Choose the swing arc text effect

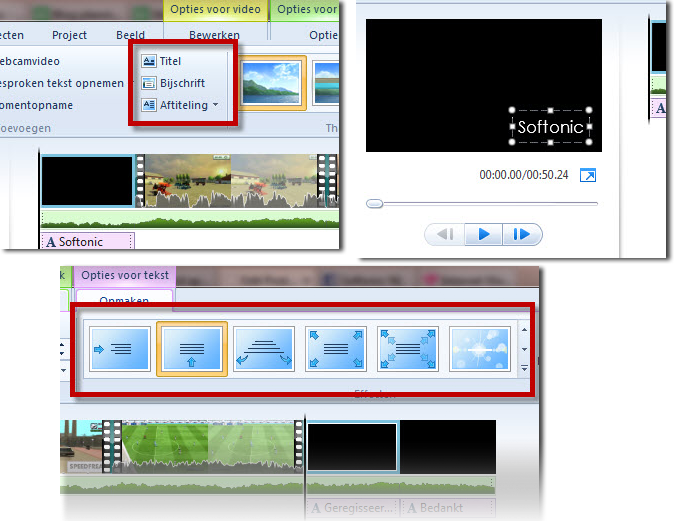(264, 349)
